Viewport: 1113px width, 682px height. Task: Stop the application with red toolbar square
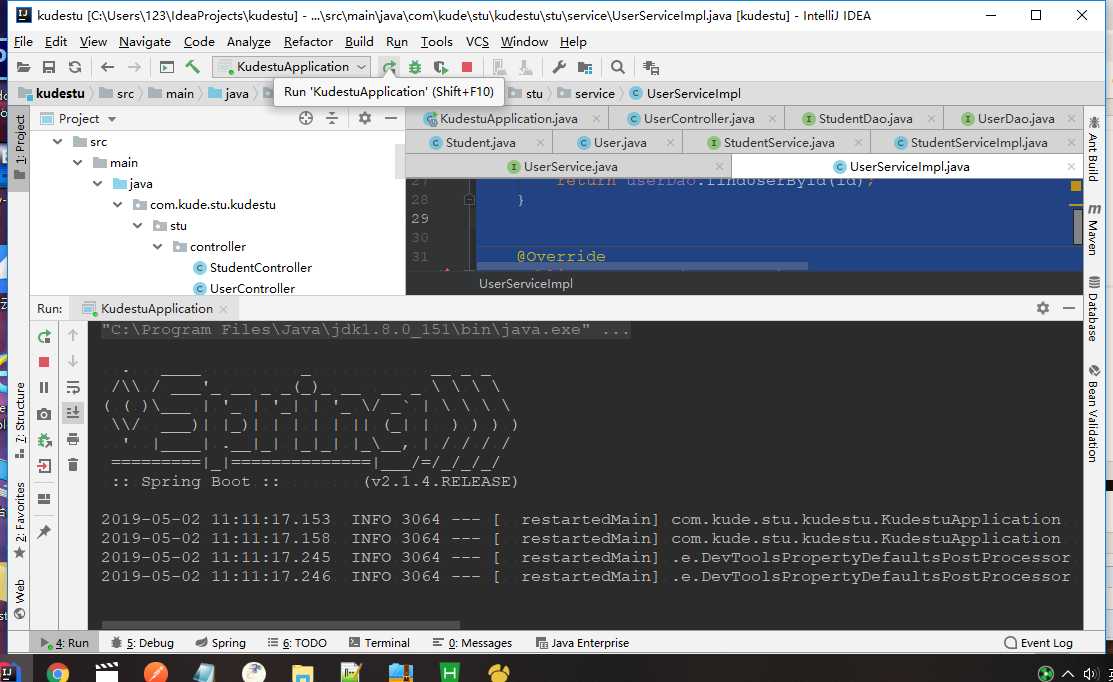466,67
